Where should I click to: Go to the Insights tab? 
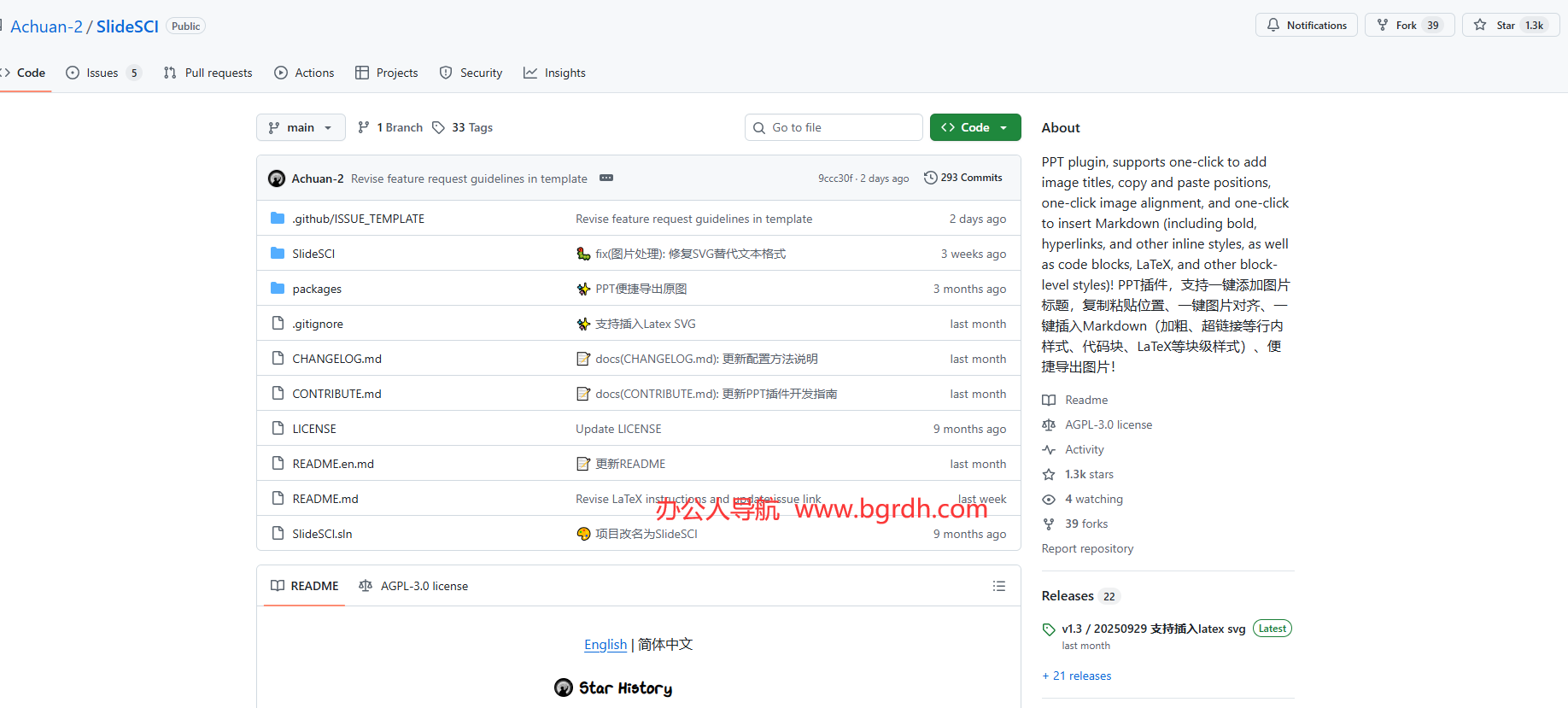coord(555,73)
